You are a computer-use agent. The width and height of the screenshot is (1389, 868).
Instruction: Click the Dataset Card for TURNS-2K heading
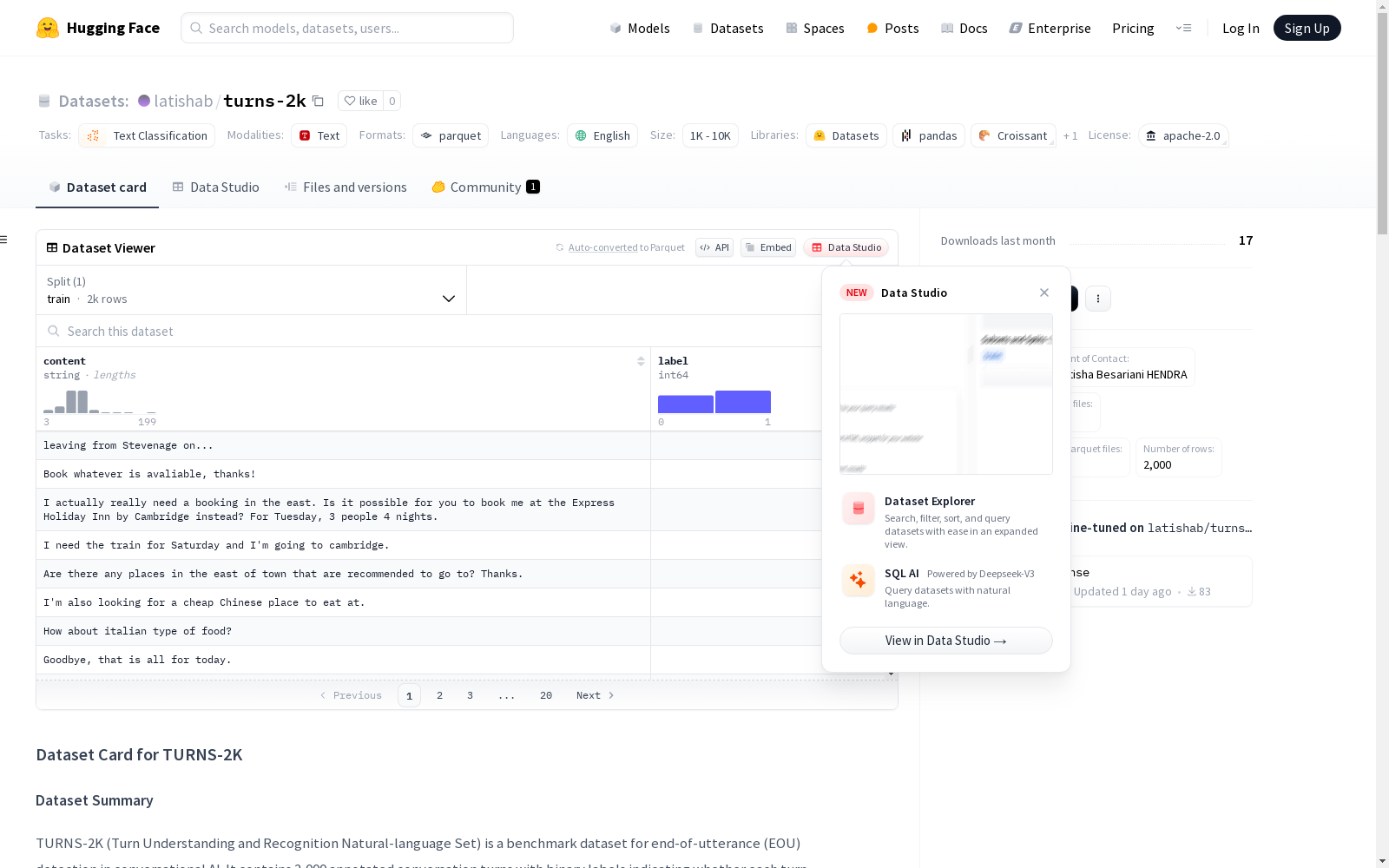[139, 754]
